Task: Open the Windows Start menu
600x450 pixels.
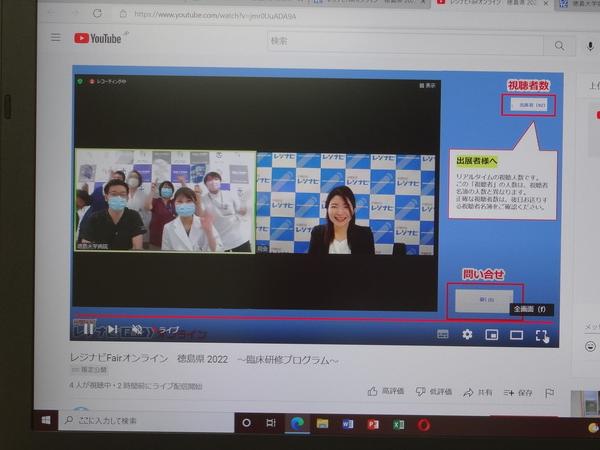Action: tap(46, 420)
